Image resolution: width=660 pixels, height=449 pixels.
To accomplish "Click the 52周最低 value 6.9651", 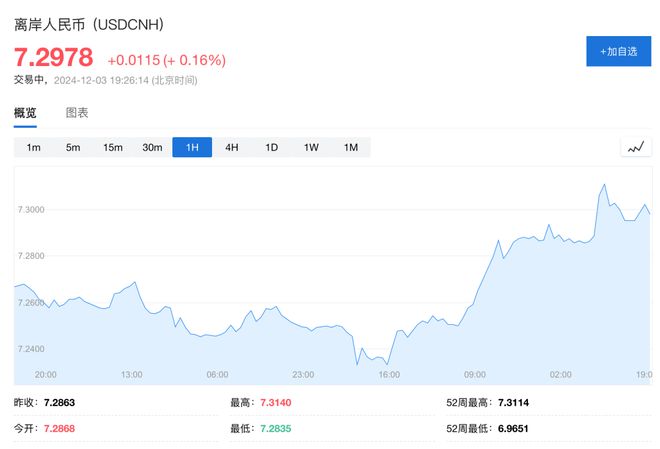I will pyautogui.click(x=513, y=429).
